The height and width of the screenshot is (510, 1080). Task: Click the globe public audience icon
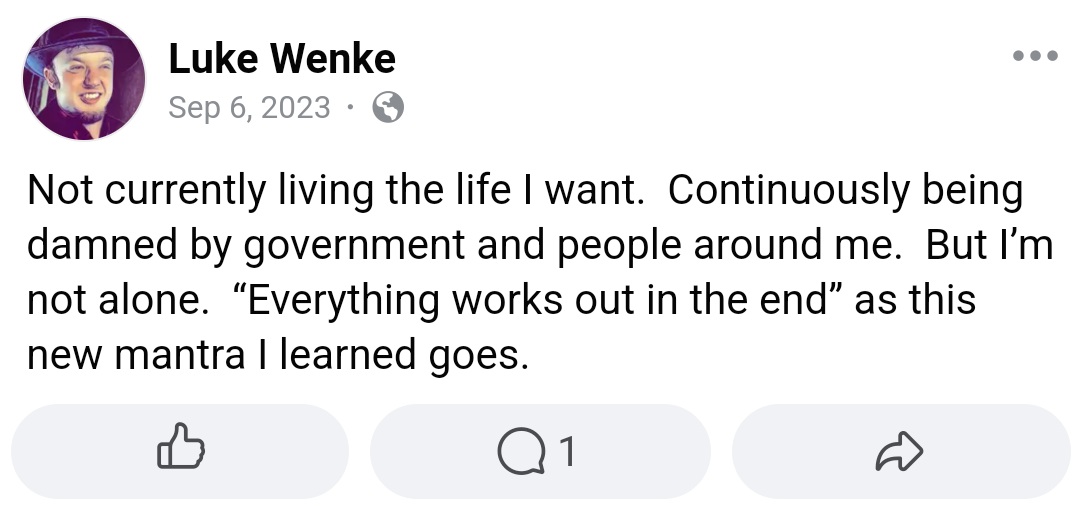(x=388, y=107)
